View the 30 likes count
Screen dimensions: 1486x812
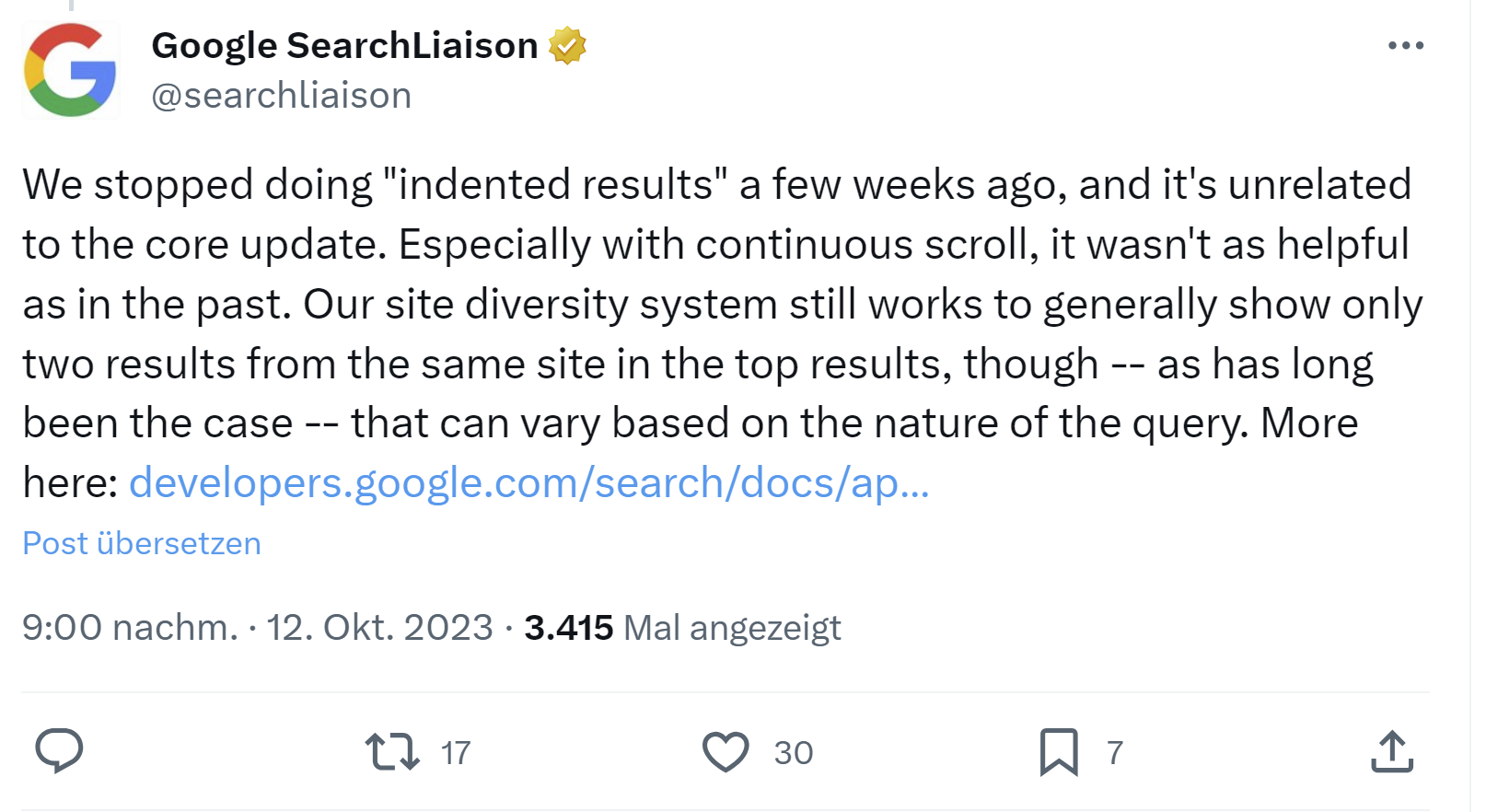click(x=792, y=752)
